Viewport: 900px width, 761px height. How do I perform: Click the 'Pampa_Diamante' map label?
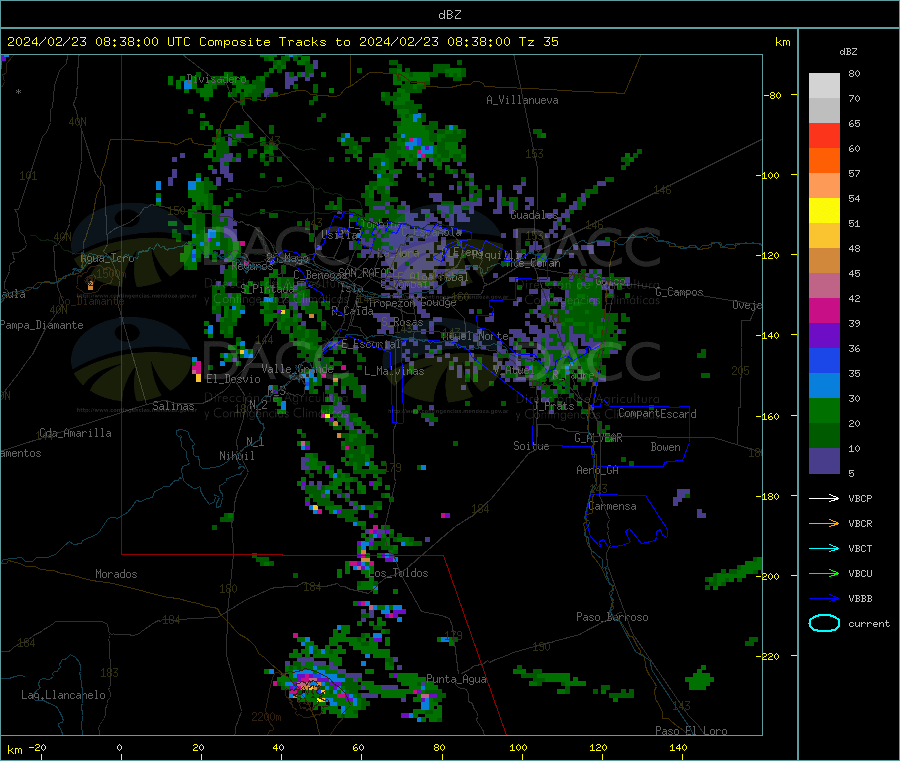tap(42, 325)
